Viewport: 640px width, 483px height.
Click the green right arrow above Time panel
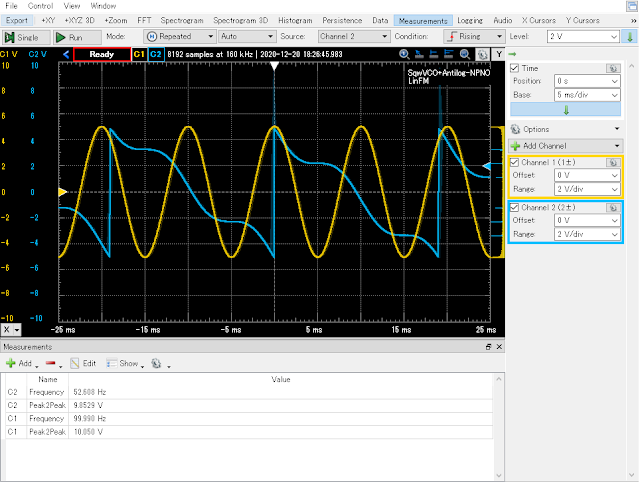pyautogui.click(x=513, y=54)
